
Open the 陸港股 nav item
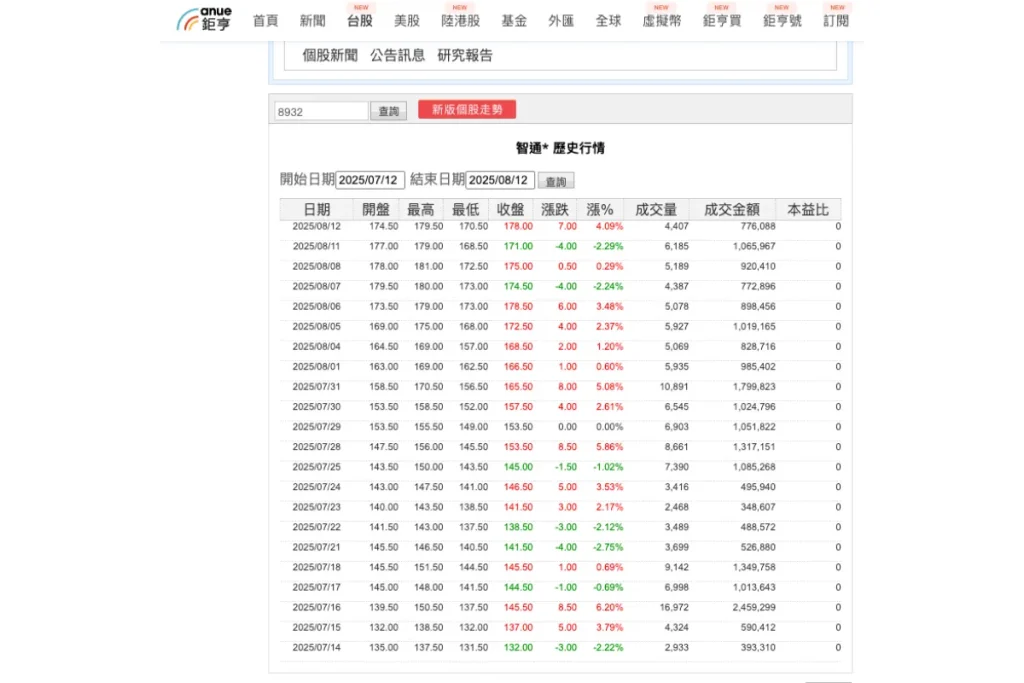460,21
